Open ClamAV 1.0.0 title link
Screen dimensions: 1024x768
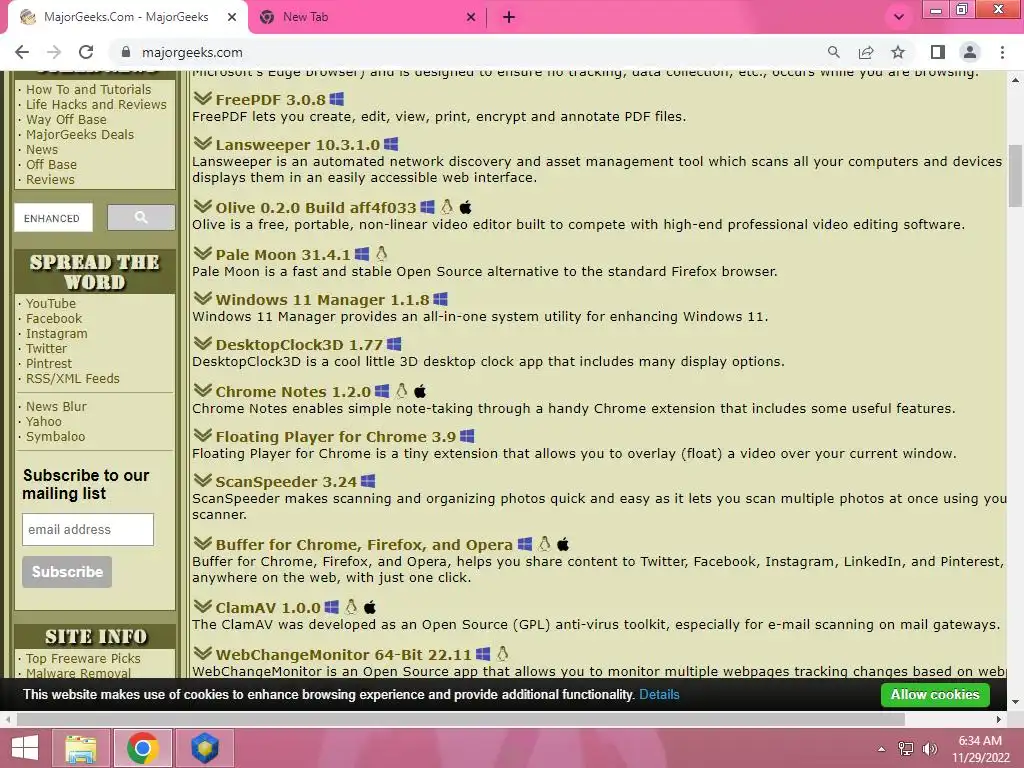click(268, 608)
